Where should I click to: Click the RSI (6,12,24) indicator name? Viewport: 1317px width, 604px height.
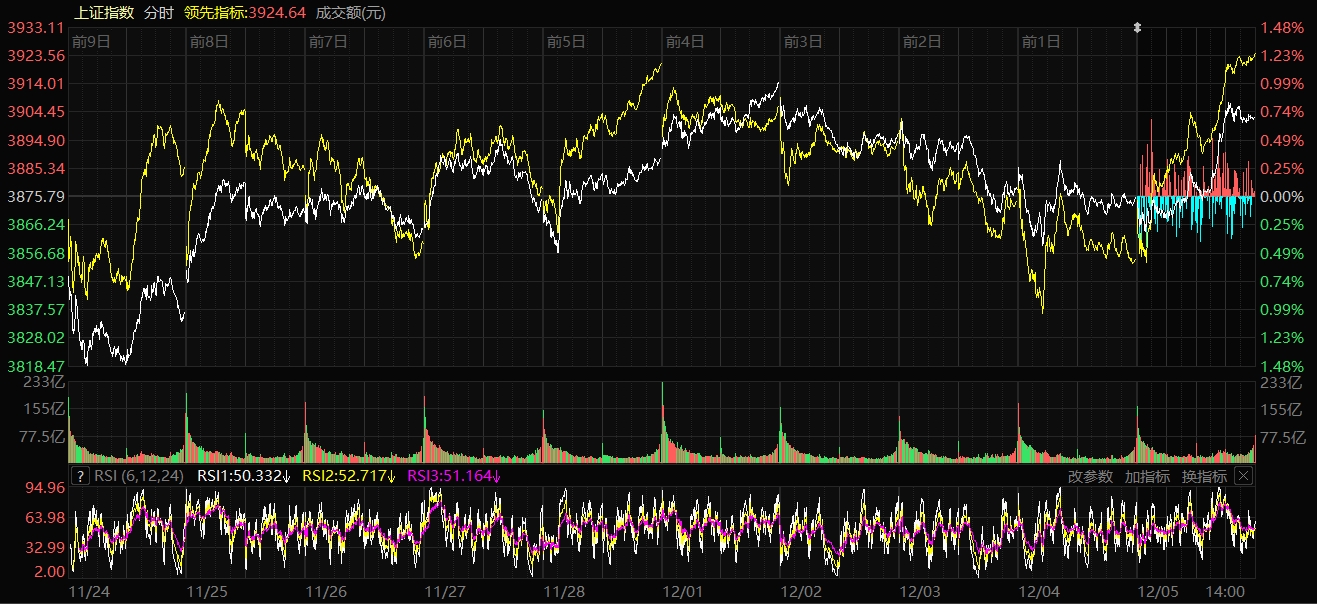[x=139, y=476]
